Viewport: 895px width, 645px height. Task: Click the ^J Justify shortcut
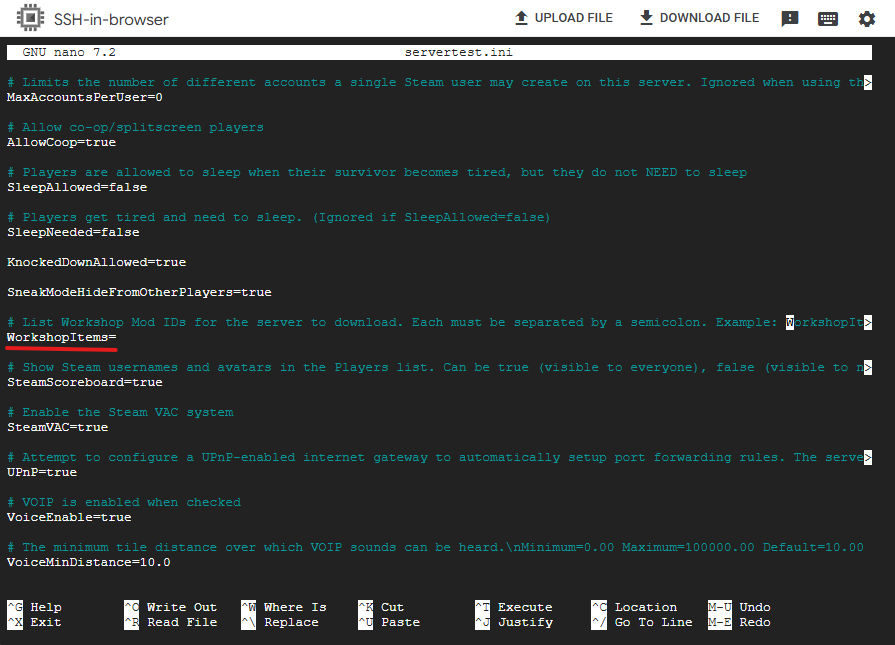coord(514,623)
